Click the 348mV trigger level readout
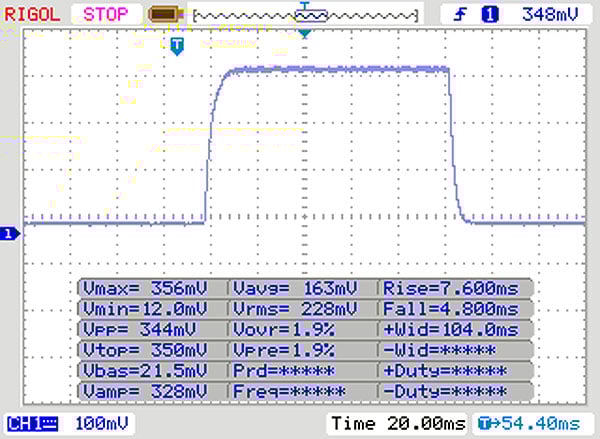 (550, 15)
